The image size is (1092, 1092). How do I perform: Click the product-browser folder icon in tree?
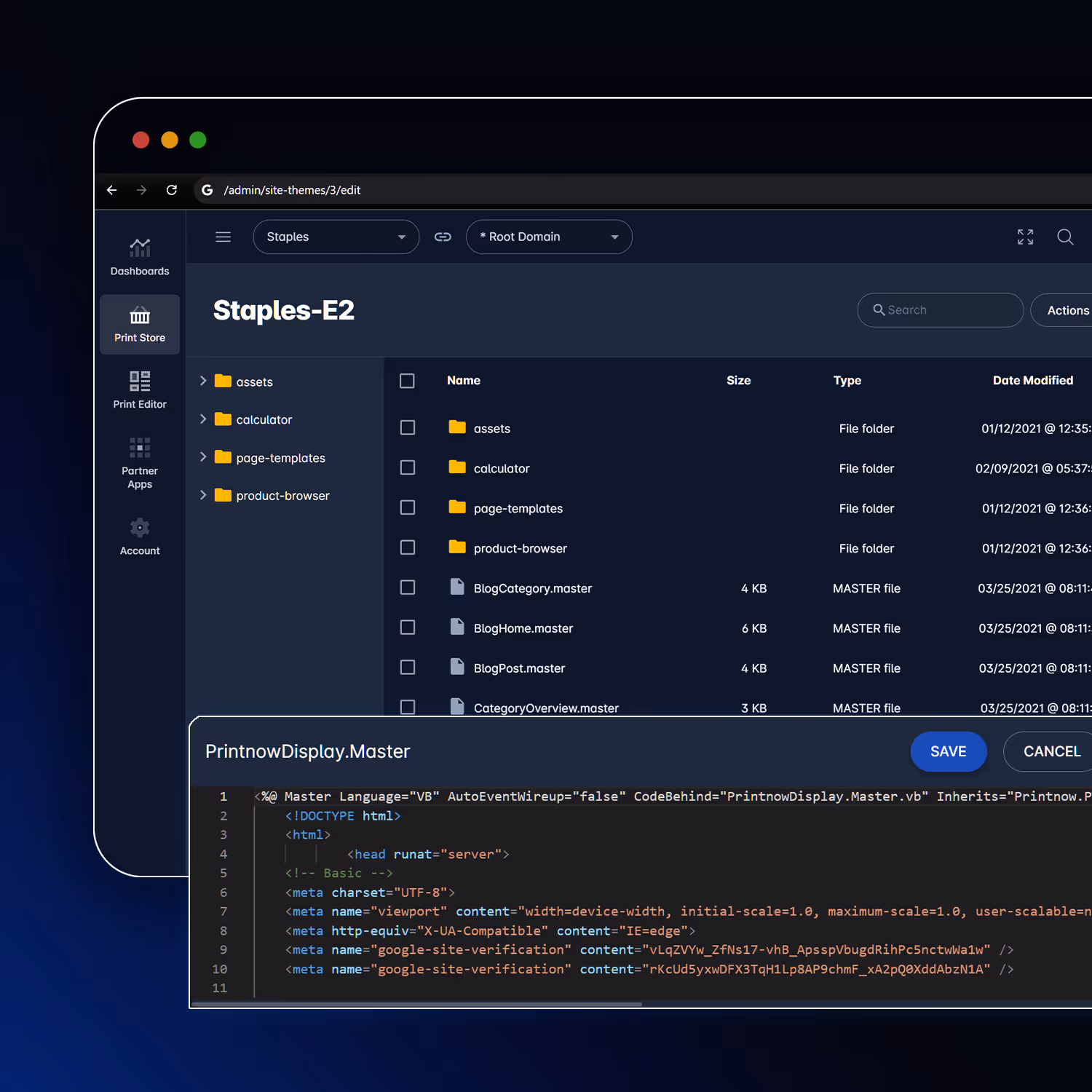[223, 496]
